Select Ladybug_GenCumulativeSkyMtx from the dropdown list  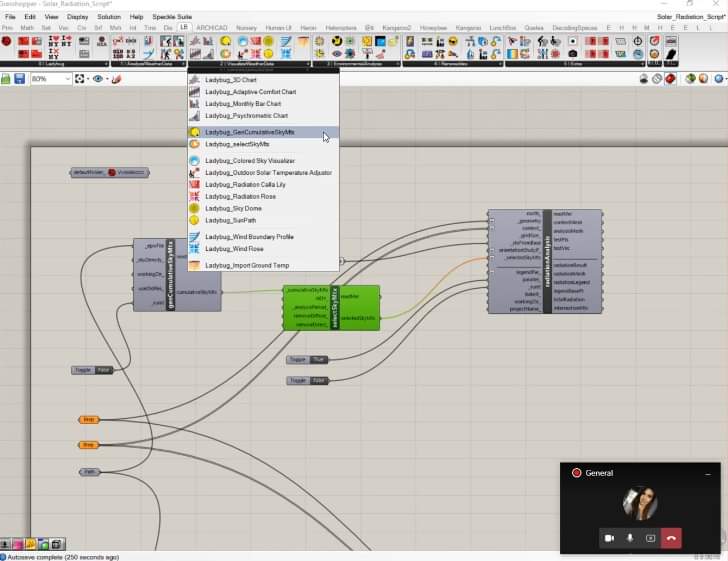[250, 132]
